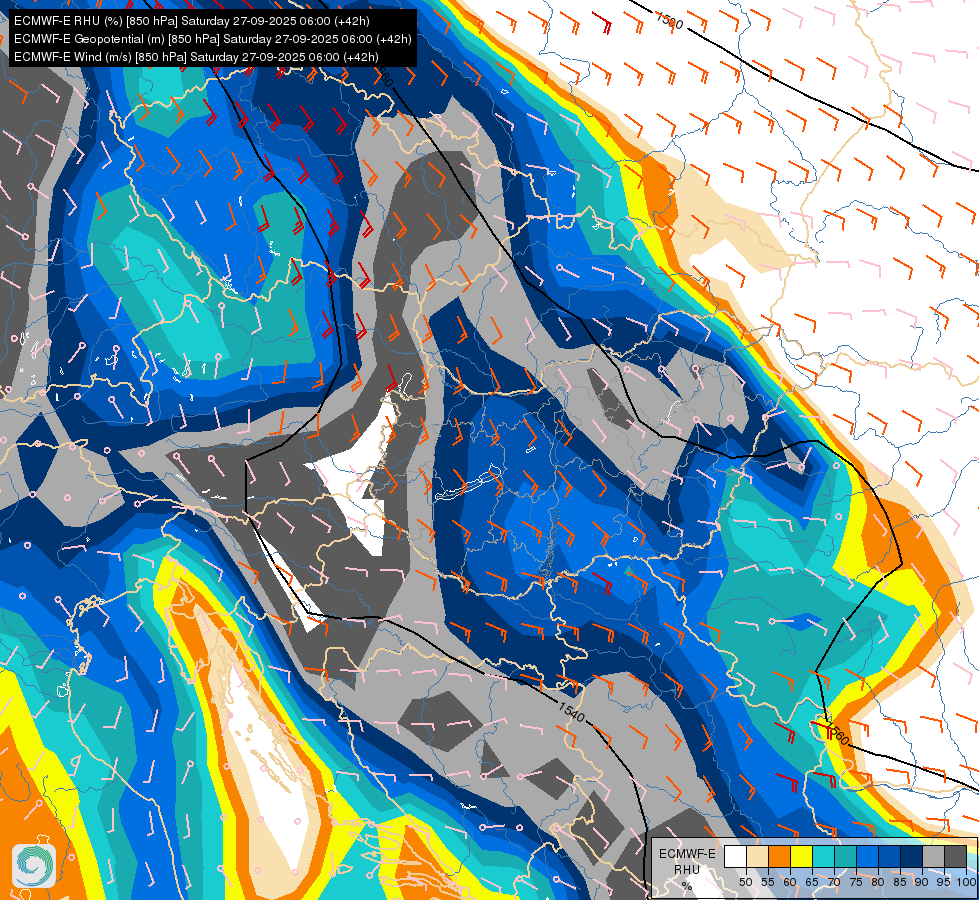Pick the yellow 60–65 legend swatch

(x=801, y=856)
